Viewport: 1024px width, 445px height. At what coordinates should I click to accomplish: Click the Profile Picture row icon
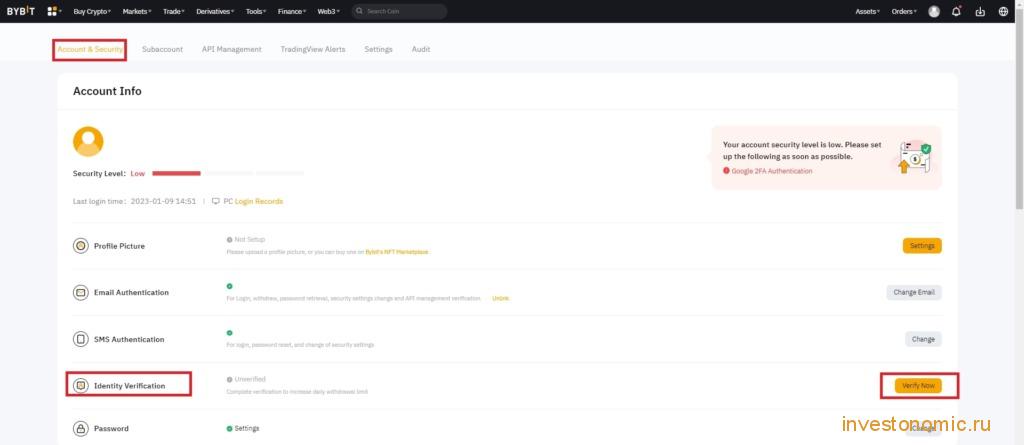tap(80, 246)
